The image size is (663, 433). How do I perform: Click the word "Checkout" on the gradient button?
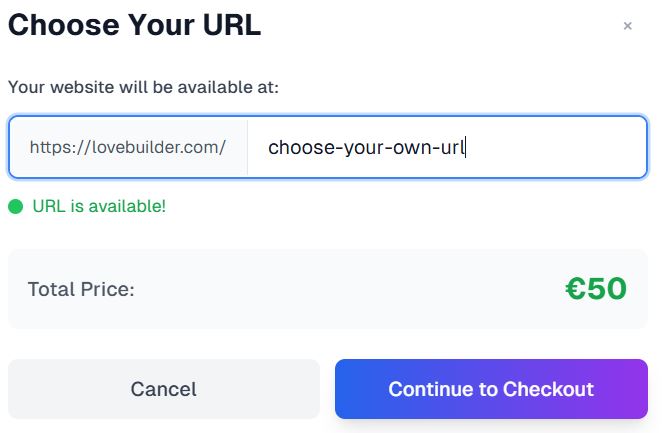(x=548, y=389)
